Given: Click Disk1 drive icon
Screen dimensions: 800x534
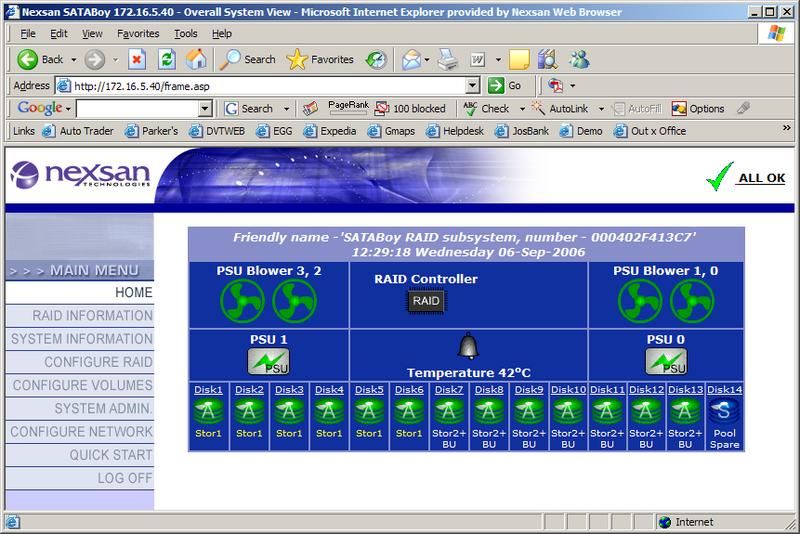Looking at the screenshot, I should click(x=208, y=411).
